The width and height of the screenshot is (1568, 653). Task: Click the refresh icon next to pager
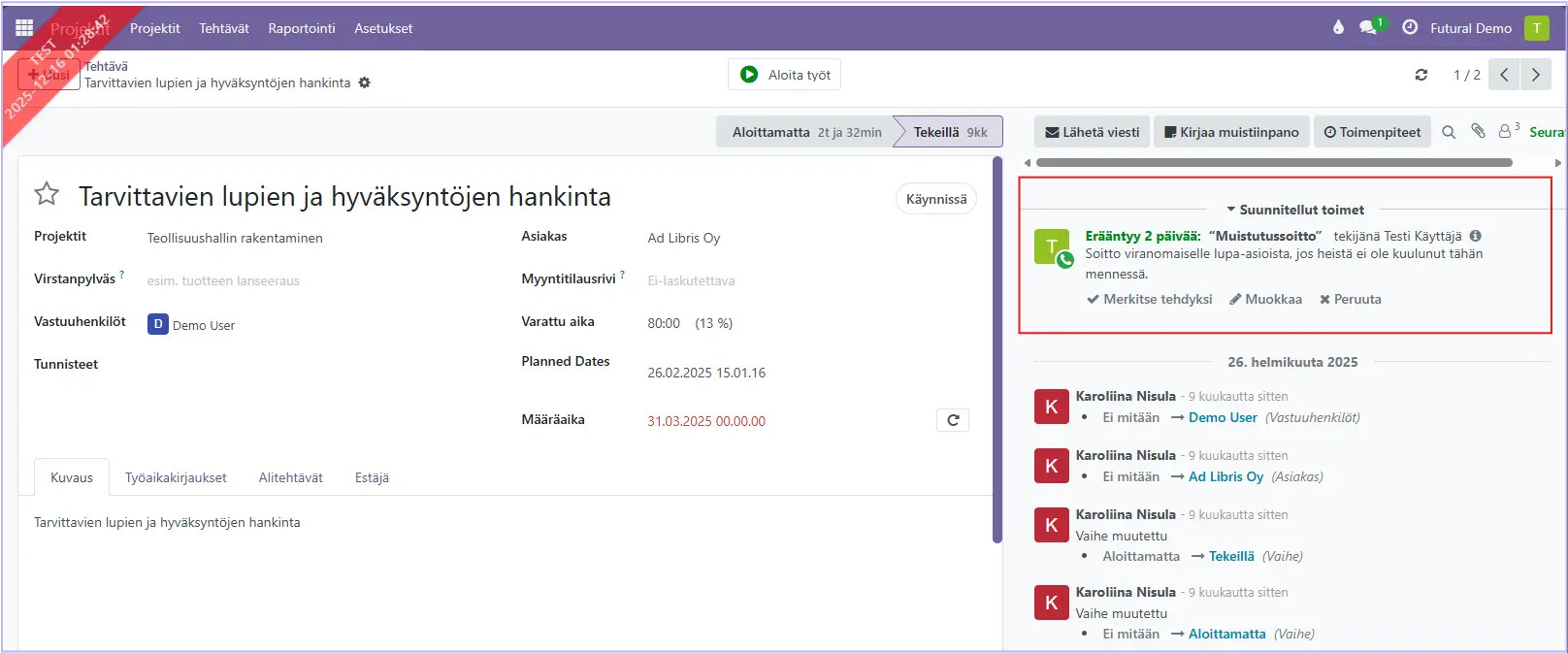1421,75
